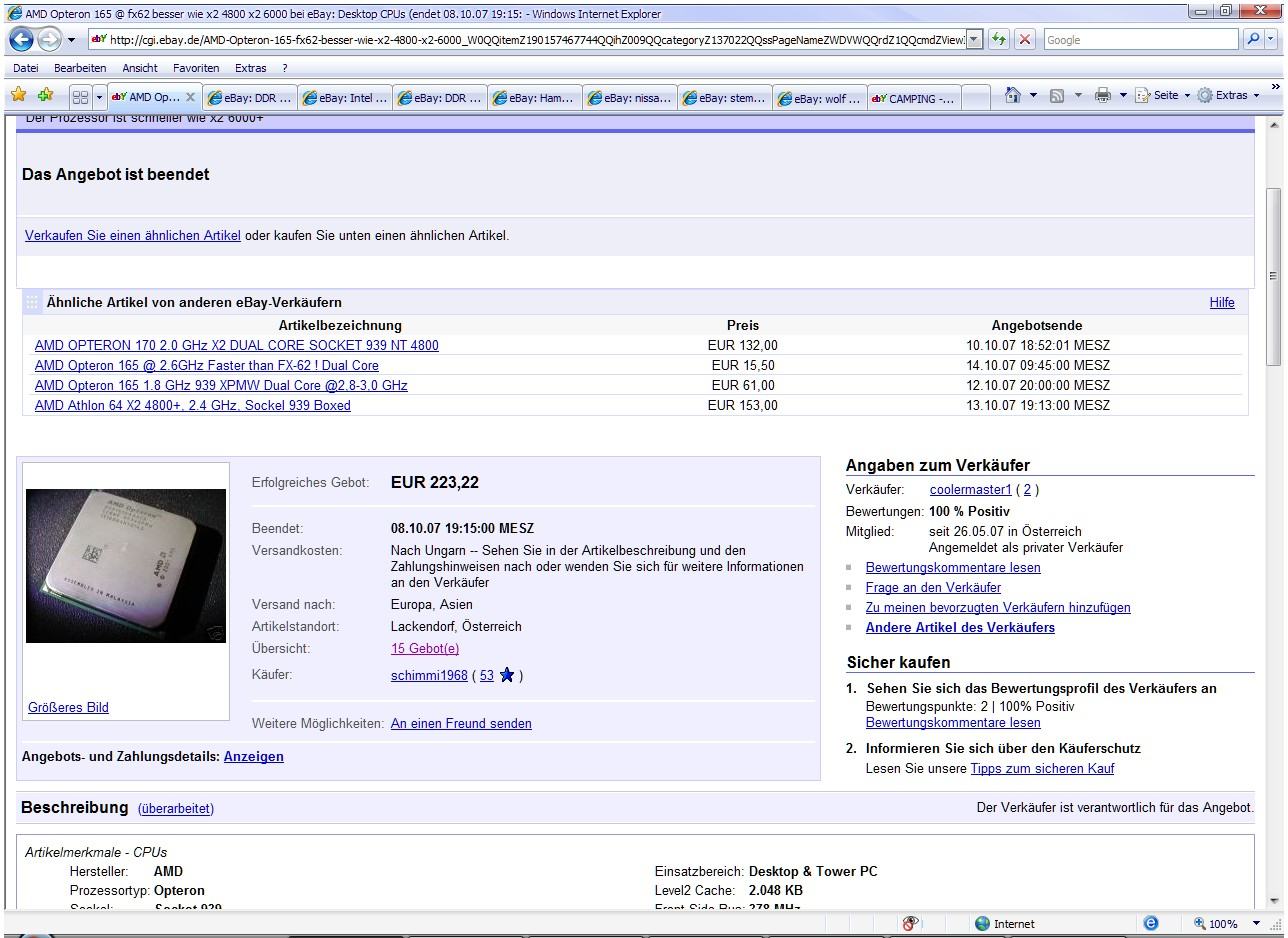The image size is (1288, 938).
Task: Click the address bar URL field
Action: coord(529,40)
